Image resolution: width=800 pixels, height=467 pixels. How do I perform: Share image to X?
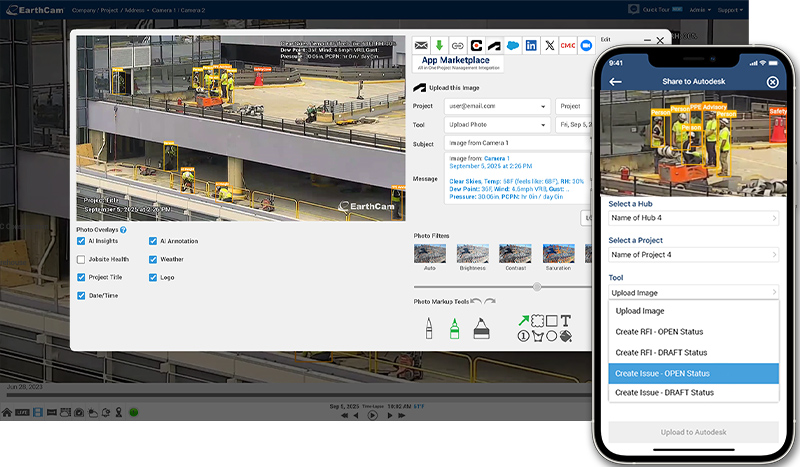click(x=549, y=45)
